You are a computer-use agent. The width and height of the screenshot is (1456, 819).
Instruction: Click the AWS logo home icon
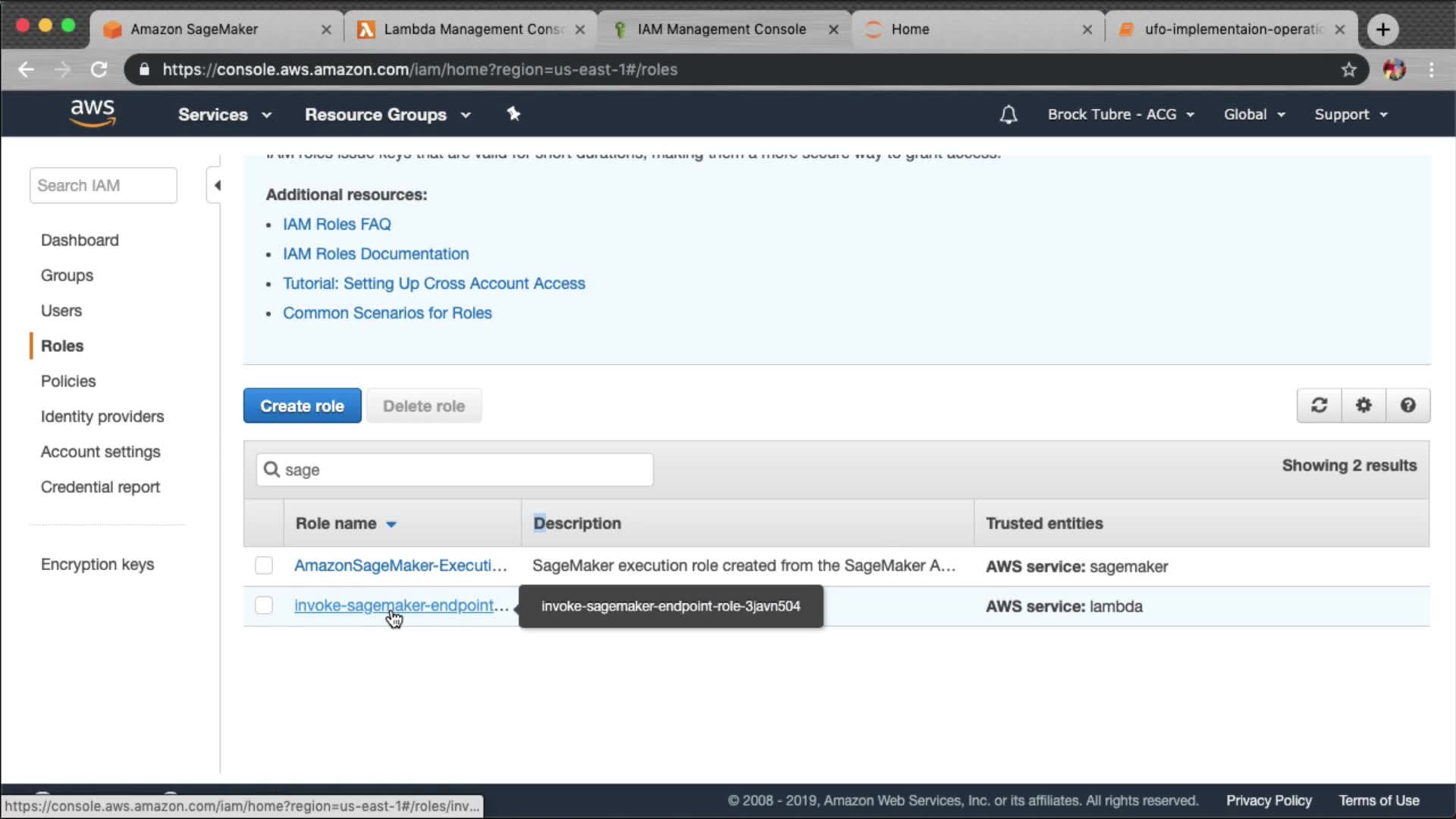(x=93, y=113)
